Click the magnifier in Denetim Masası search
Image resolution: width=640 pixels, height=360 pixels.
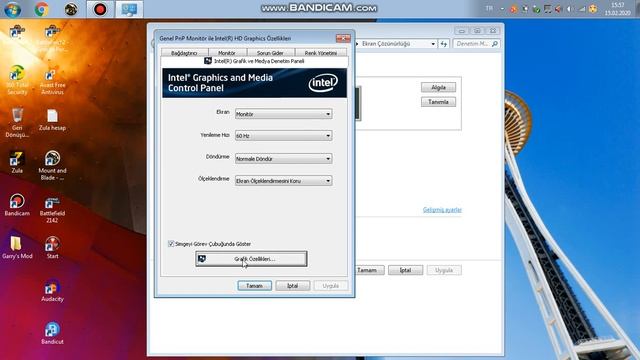click(495, 43)
